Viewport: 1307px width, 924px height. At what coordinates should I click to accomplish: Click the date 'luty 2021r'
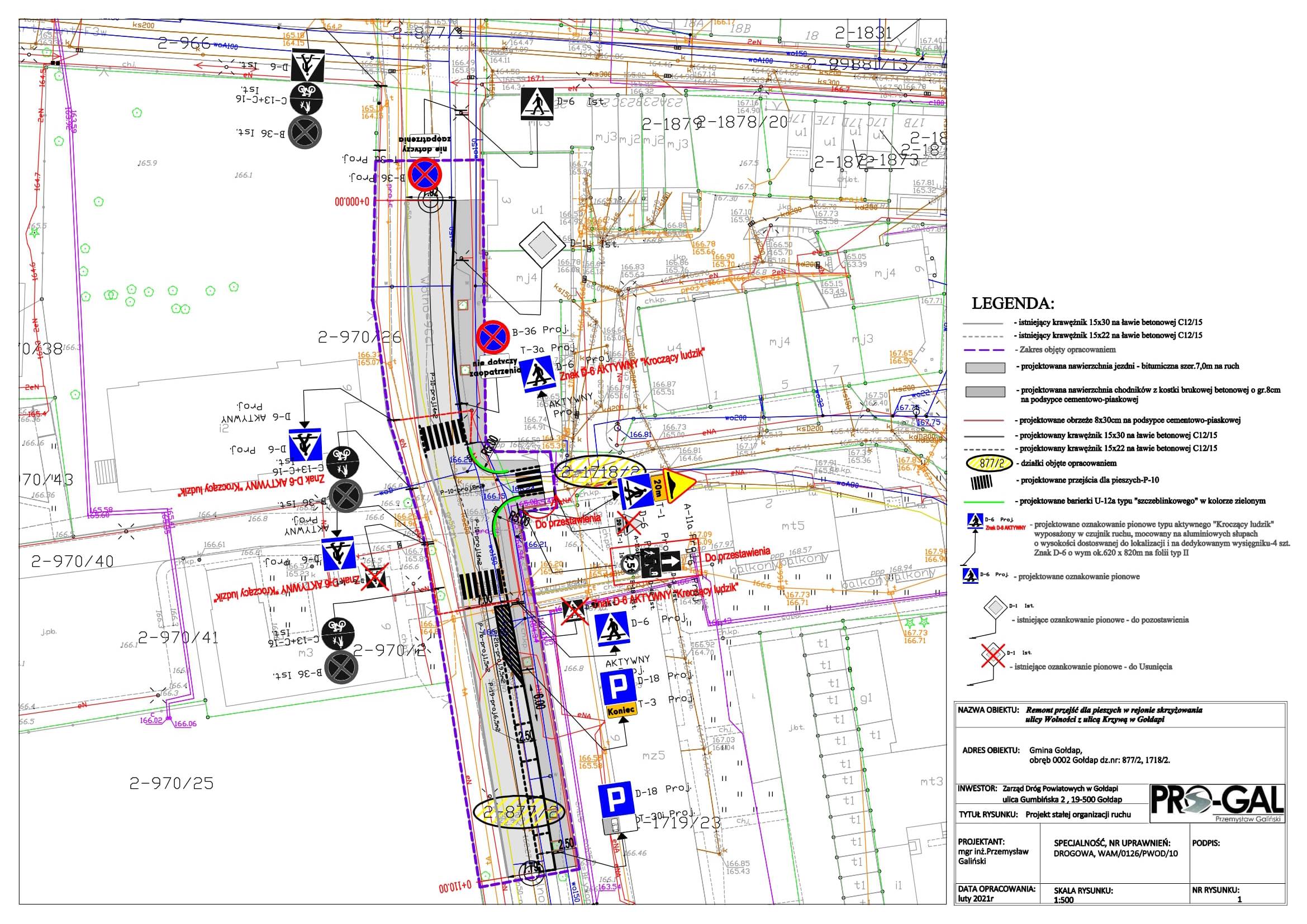point(977,899)
